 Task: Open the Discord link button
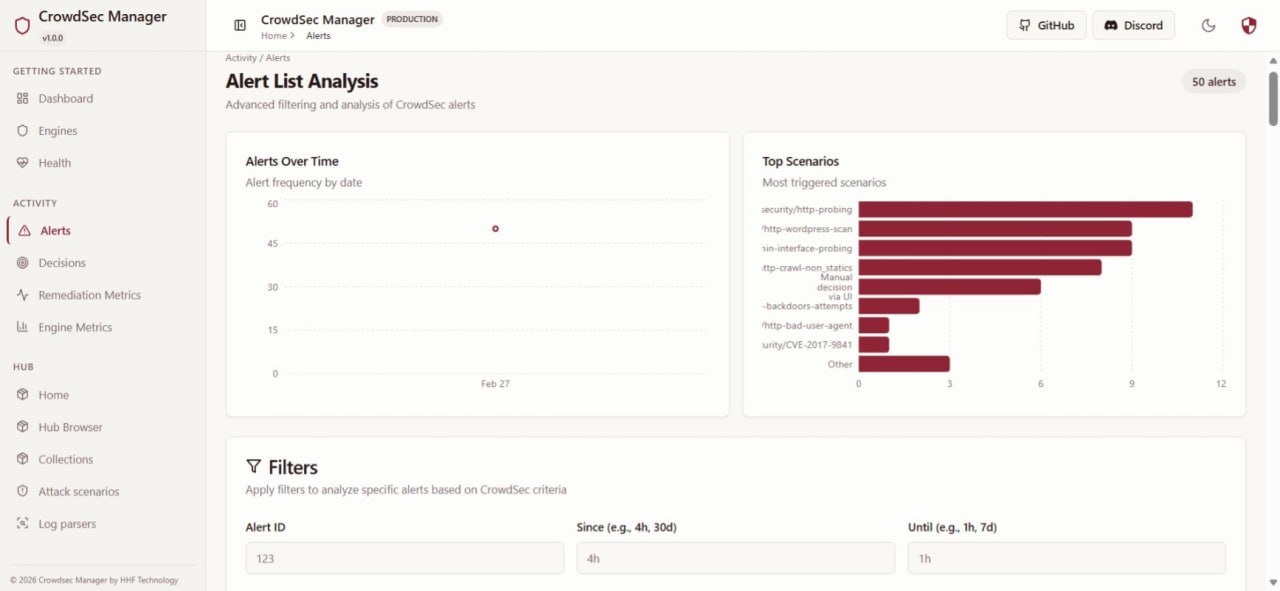point(1133,25)
